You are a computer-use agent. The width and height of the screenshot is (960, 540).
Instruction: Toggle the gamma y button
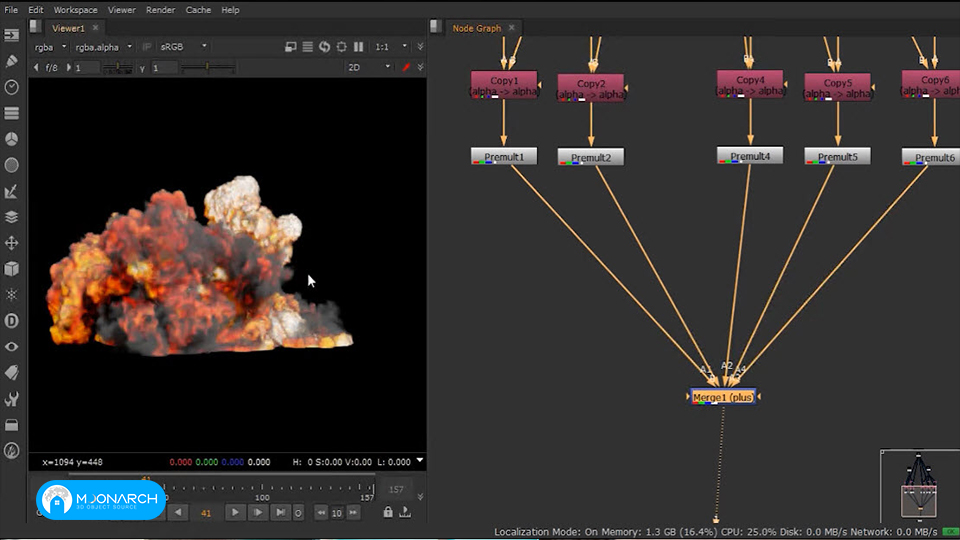click(142, 68)
